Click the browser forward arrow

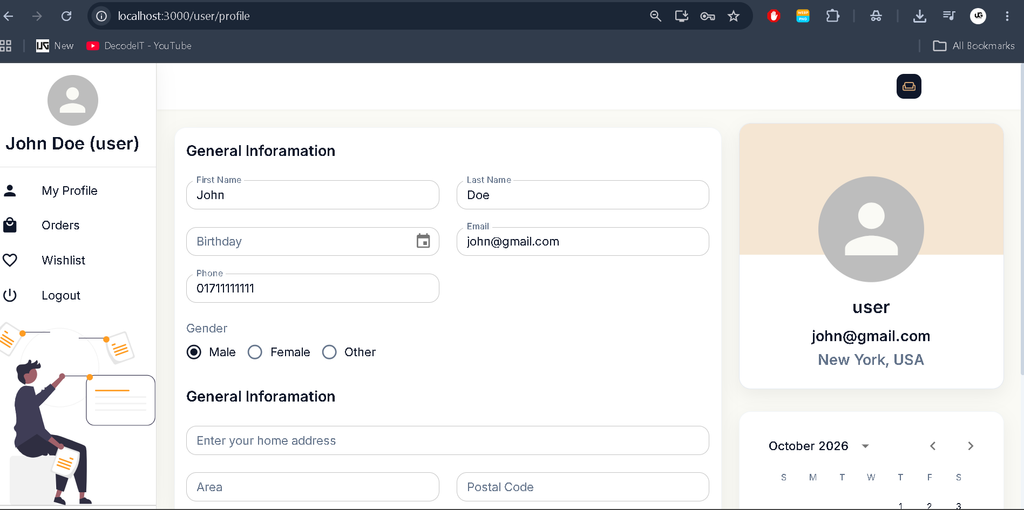click(x=37, y=16)
